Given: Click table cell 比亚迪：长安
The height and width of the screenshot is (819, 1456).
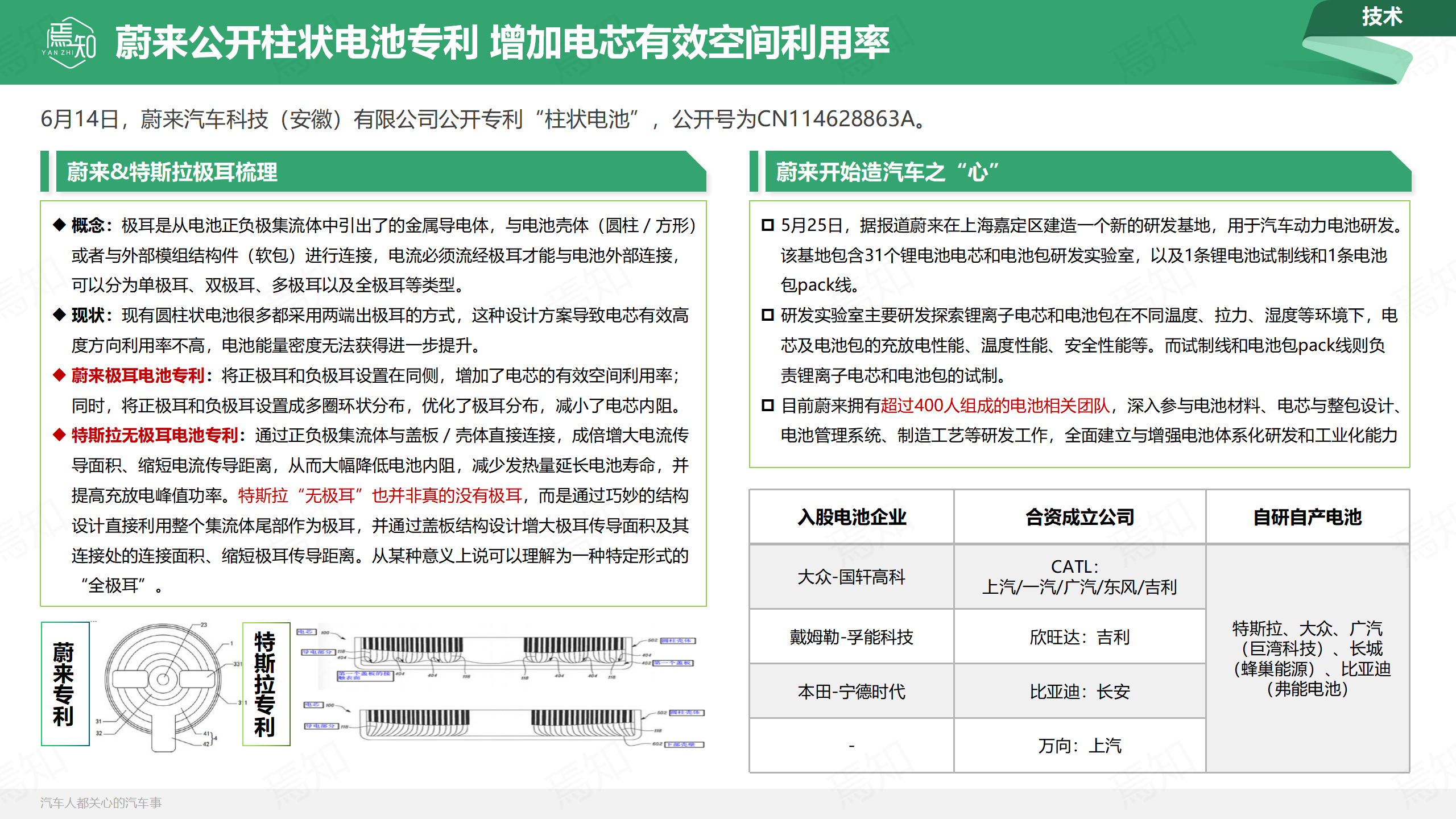Looking at the screenshot, I should pyautogui.click(x=1079, y=692).
